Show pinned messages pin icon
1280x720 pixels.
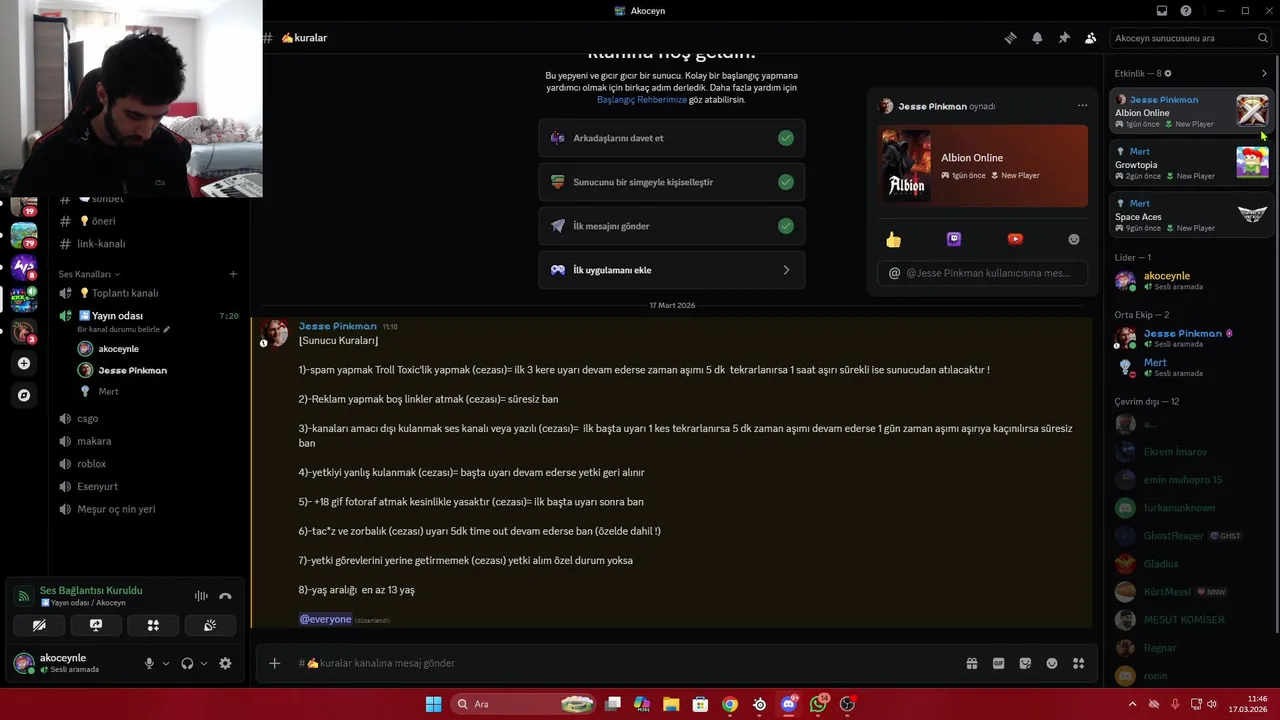[1064, 38]
